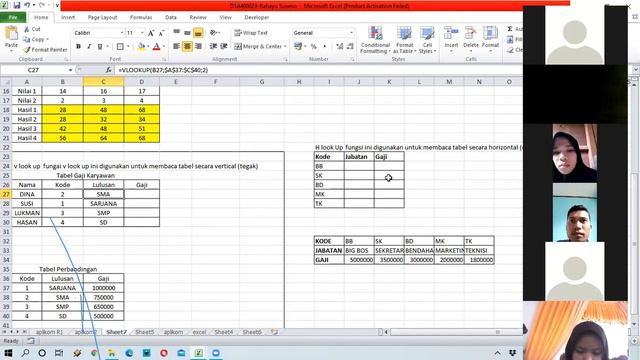Image resolution: width=640 pixels, height=360 pixels.
Task: Switch to the Formulas tab
Action: (x=141, y=18)
